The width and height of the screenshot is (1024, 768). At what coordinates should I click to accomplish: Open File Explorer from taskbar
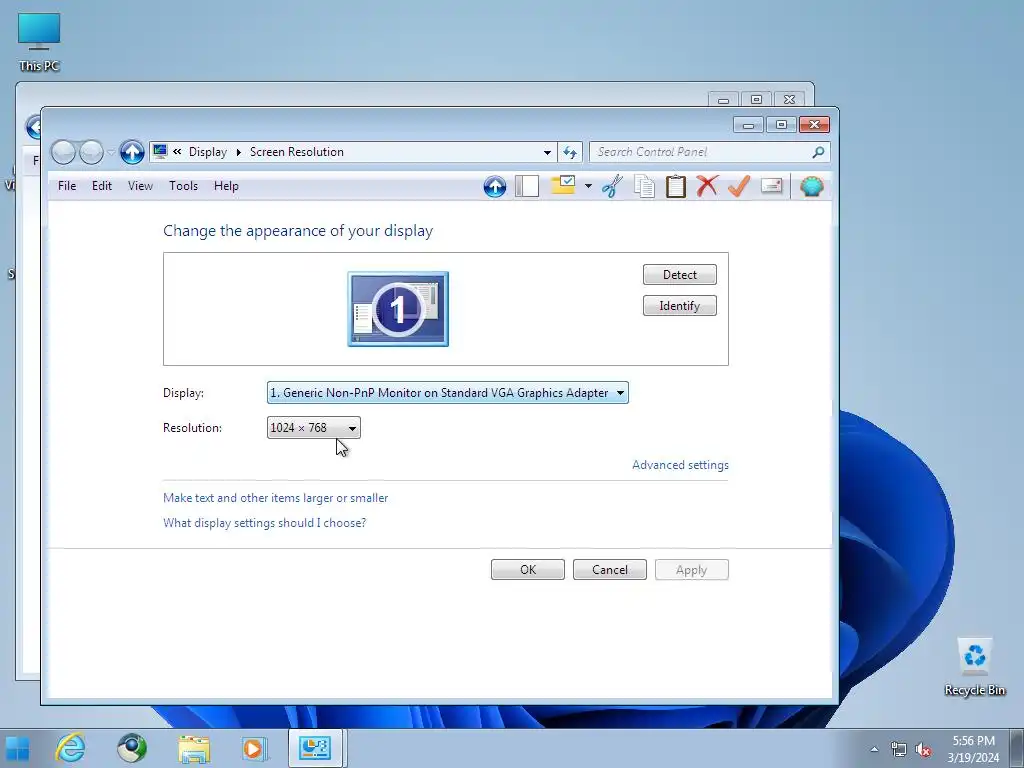tap(194, 748)
